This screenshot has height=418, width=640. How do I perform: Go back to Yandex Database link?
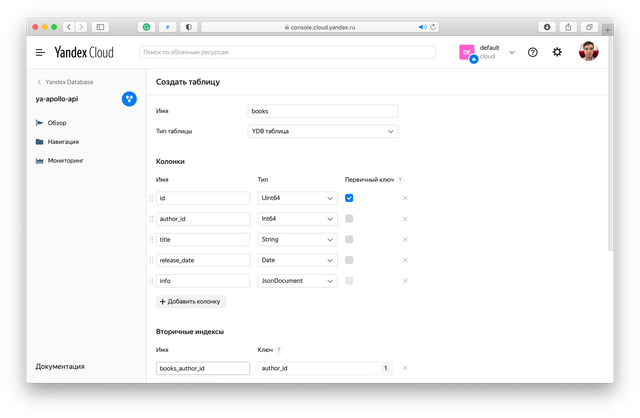point(70,82)
